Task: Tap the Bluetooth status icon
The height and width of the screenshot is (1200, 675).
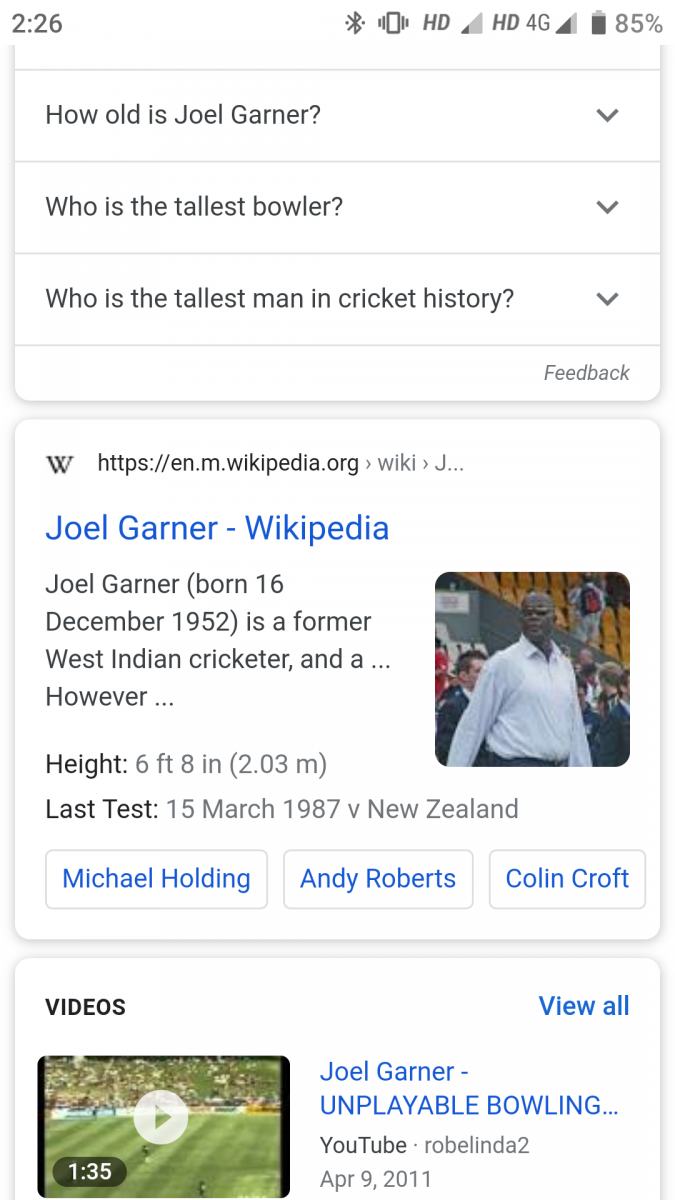Action: (354, 23)
